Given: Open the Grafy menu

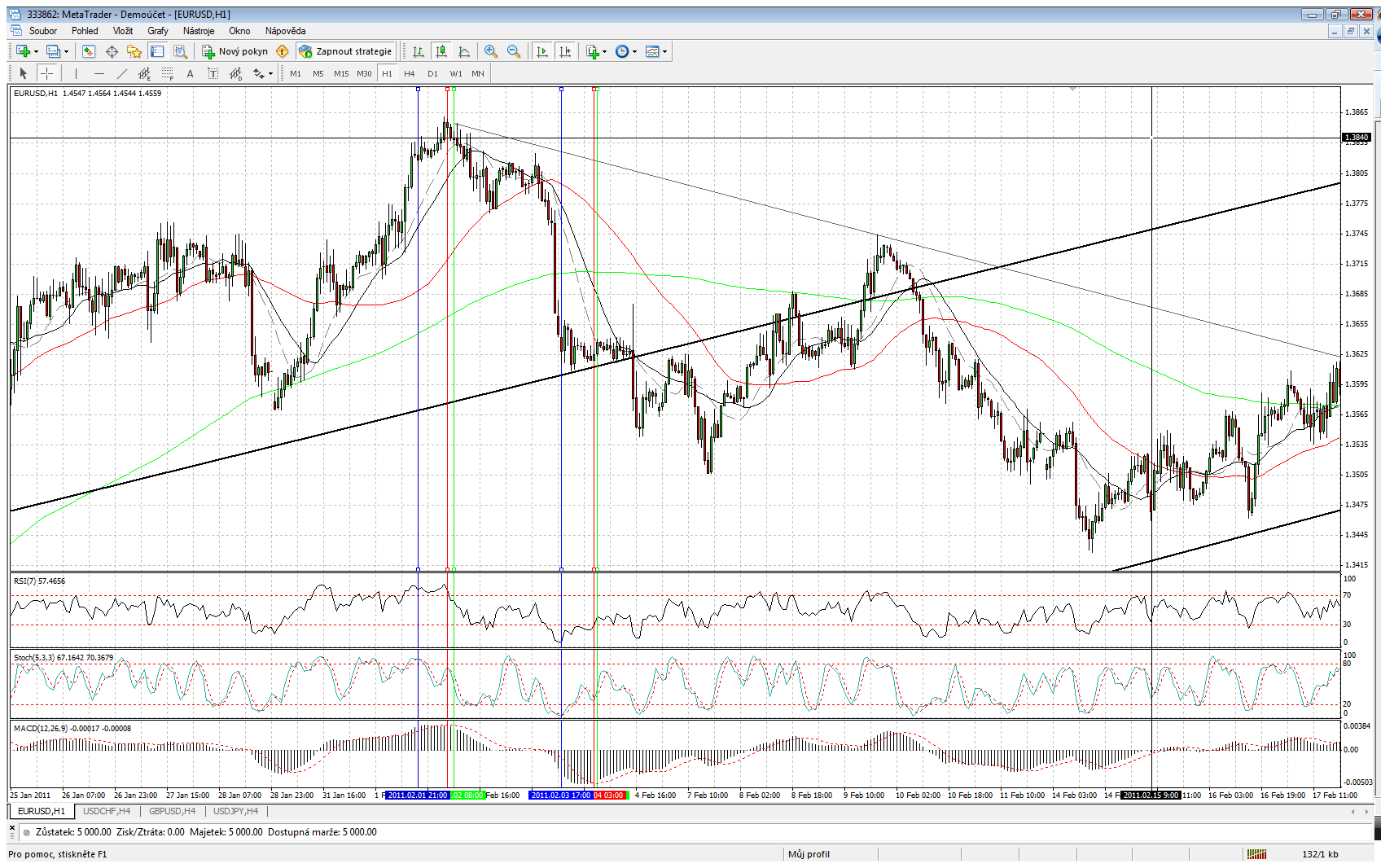Looking at the screenshot, I should click(158, 31).
